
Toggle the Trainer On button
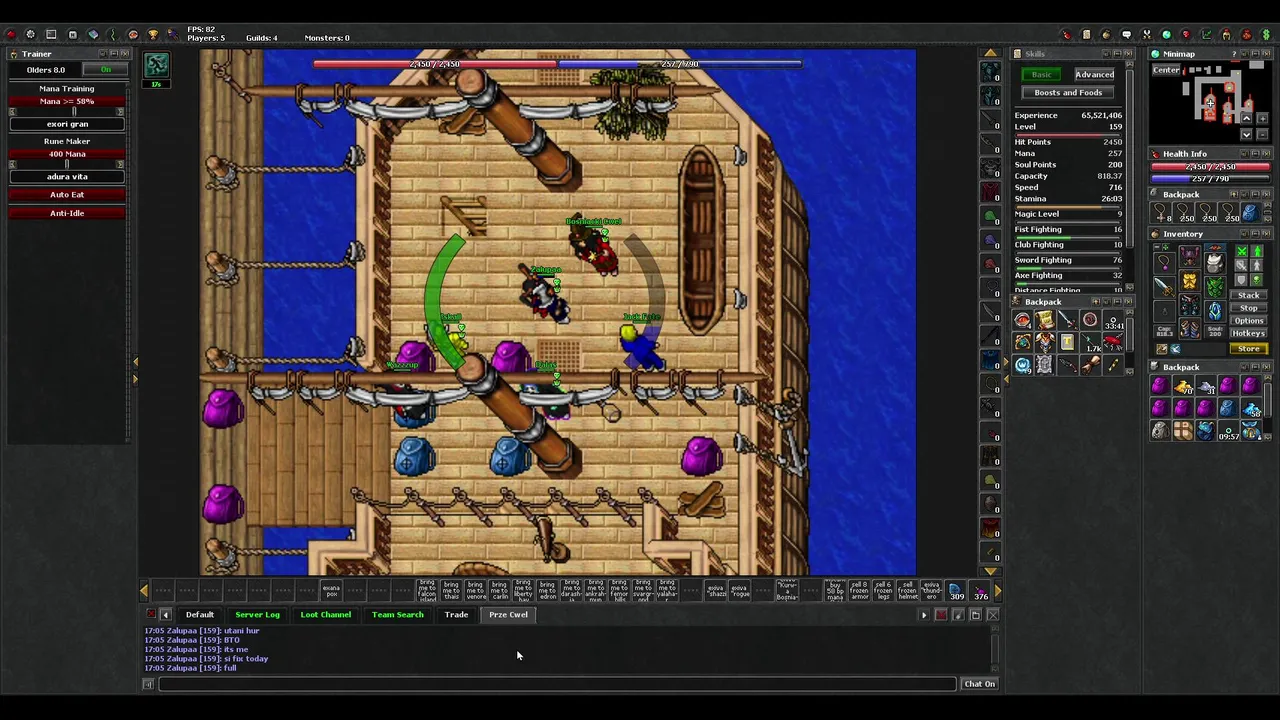pyautogui.click(x=105, y=70)
